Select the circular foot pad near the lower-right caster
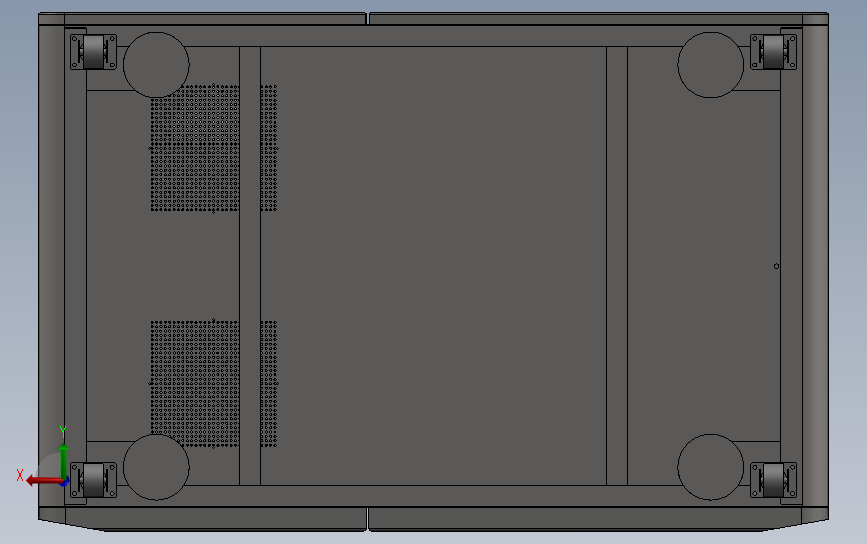 coord(711,467)
